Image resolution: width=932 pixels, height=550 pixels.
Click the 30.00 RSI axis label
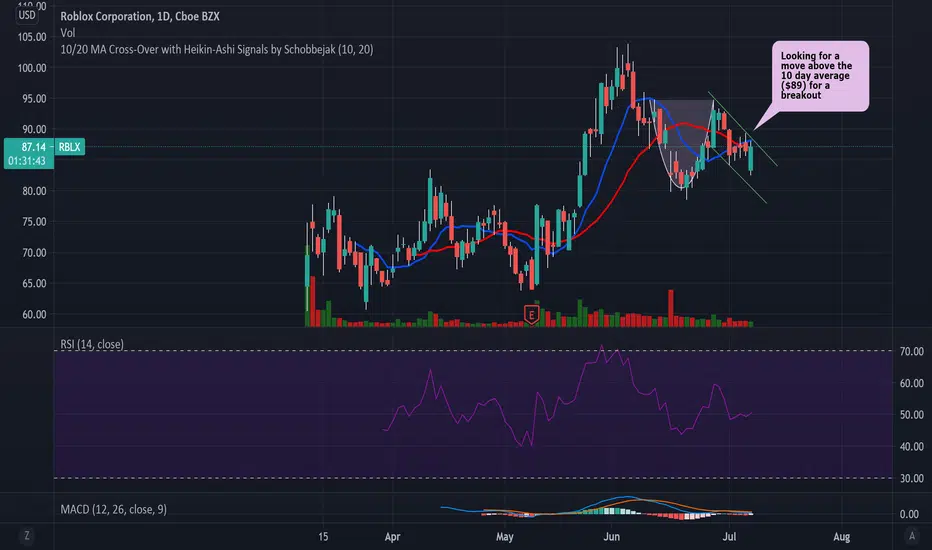912,478
